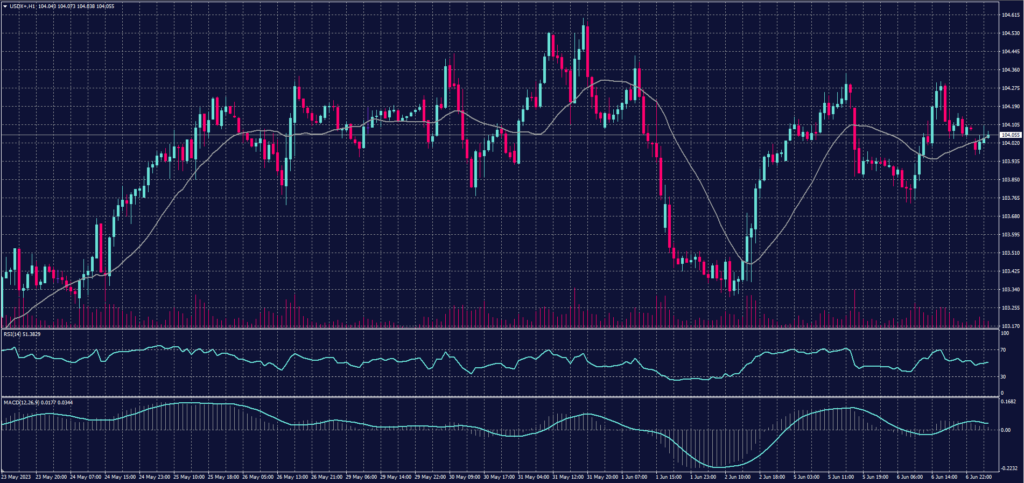The height and width of the screenshot is (483, 1024).
Task: Click the 103.170 bottom price axis label
Action: tap(1010, 326)
